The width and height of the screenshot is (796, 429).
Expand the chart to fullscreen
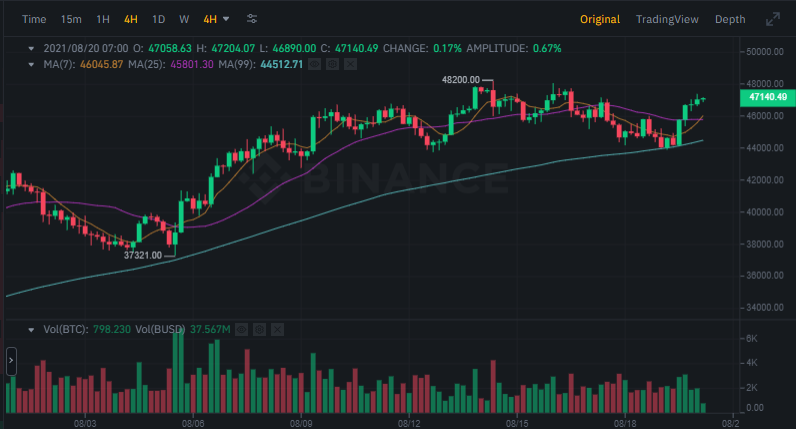(x=772, y=19)
